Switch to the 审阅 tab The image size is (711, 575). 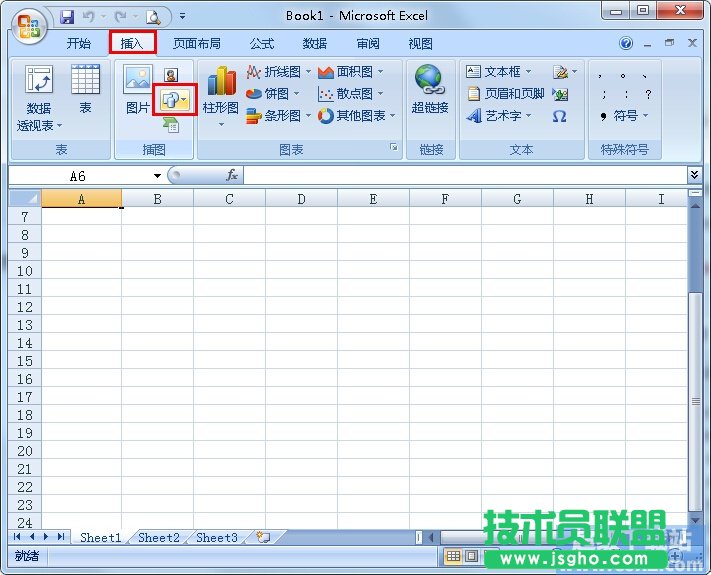368,44
